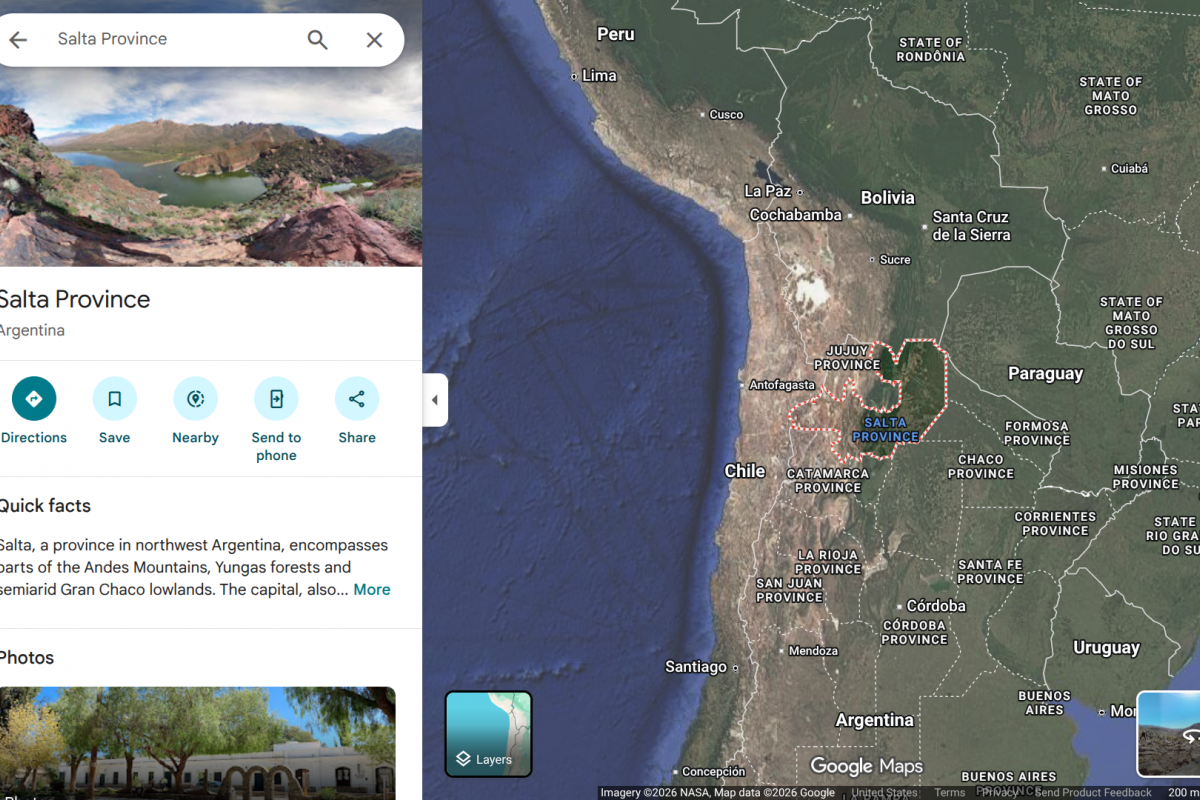
Task: Open the Layers map type switcher
Action: coord(488,734)
